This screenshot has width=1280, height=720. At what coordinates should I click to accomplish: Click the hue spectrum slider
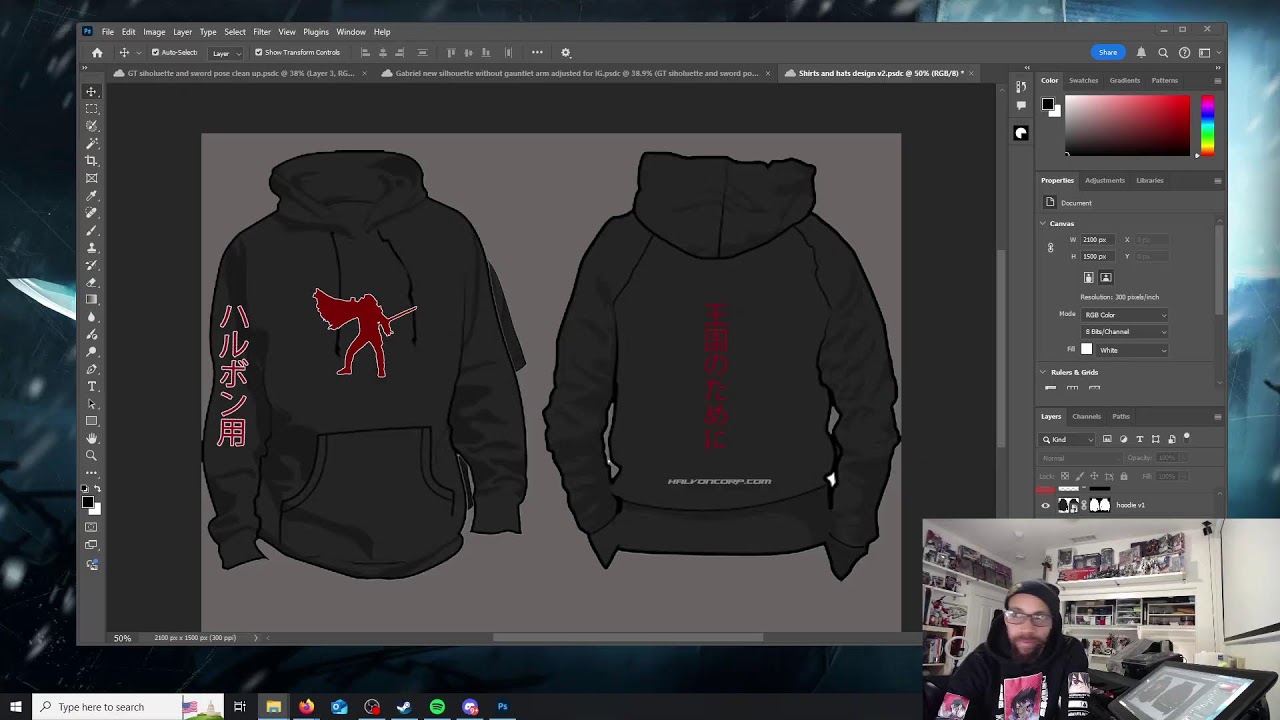(x=1207, y=125)
